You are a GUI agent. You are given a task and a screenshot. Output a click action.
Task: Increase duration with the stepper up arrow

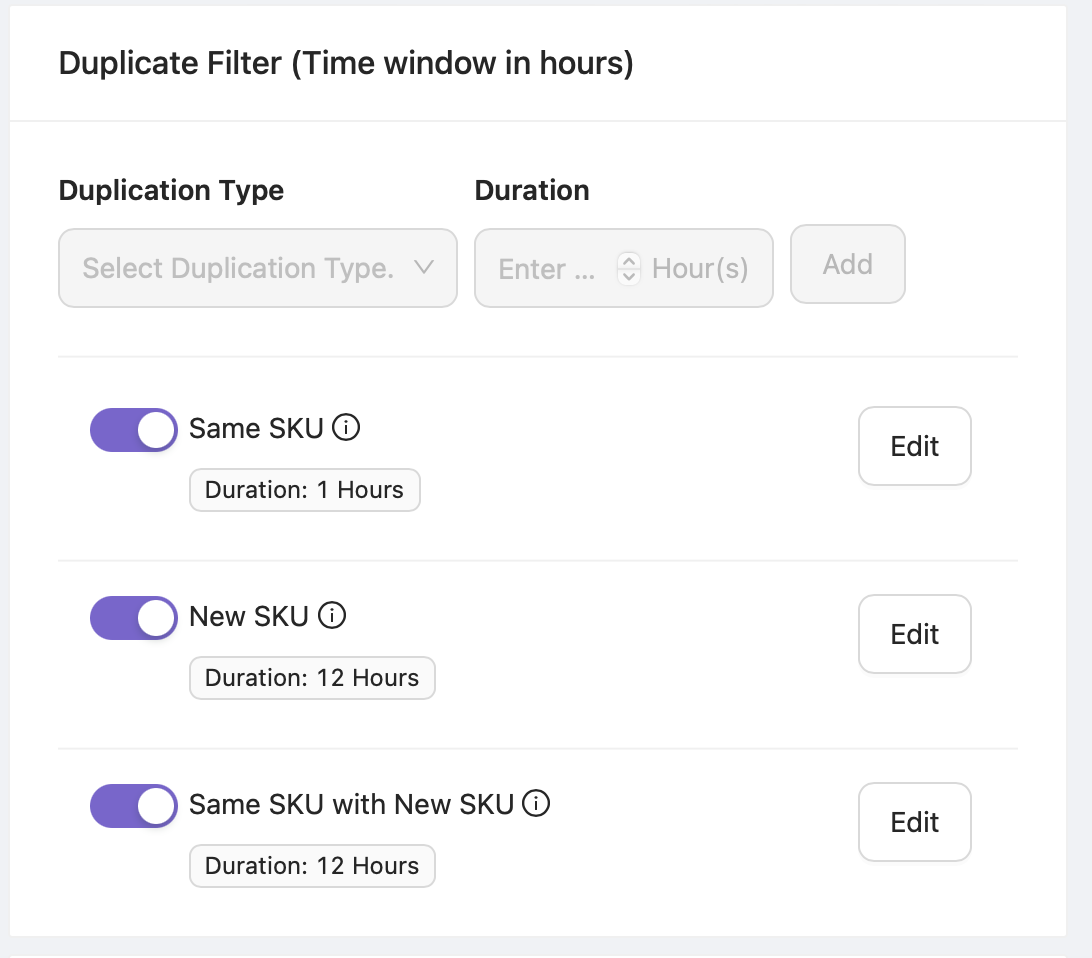pyautogui.click(x=629, y=261)
